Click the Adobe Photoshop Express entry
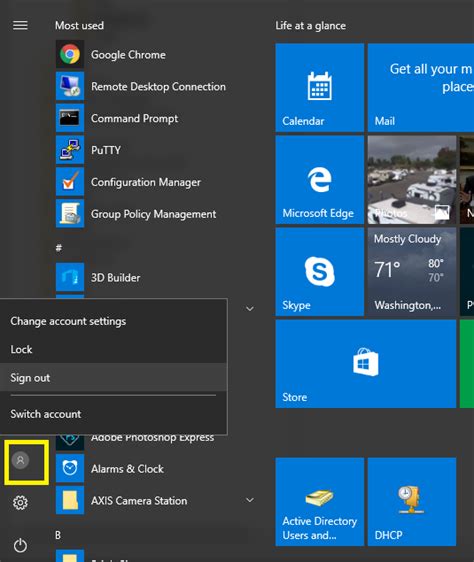This screenshot has height=562, width=474. coord(152,438)
